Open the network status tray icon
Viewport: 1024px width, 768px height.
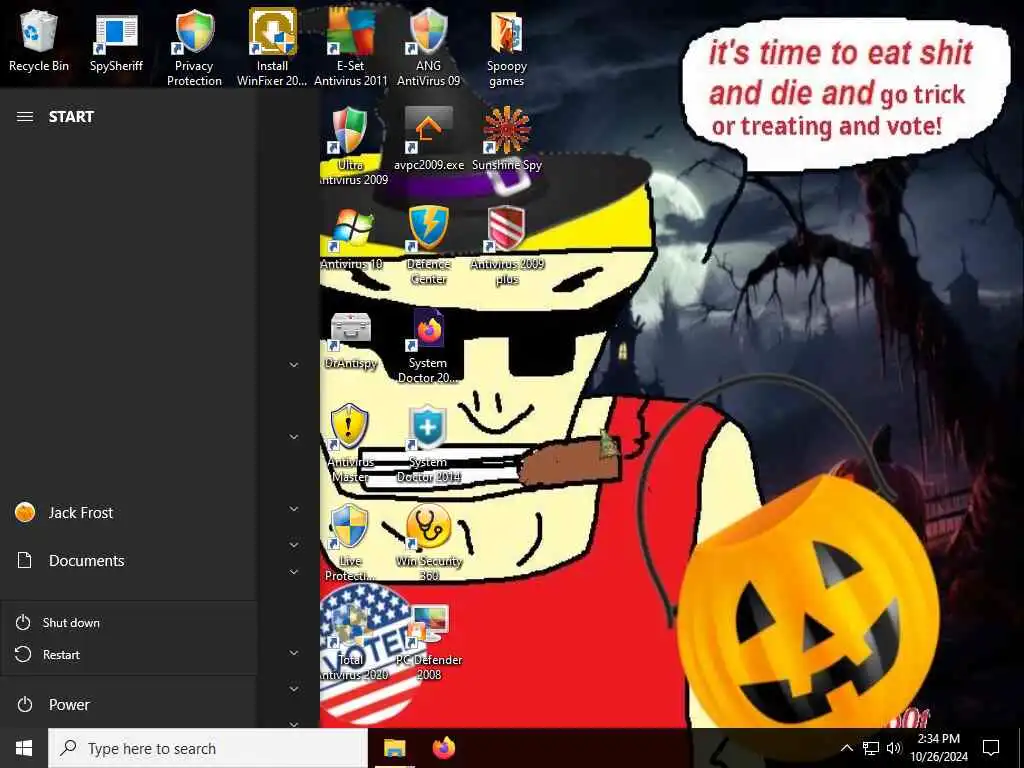pyautogui.click(x=871, y=748)
